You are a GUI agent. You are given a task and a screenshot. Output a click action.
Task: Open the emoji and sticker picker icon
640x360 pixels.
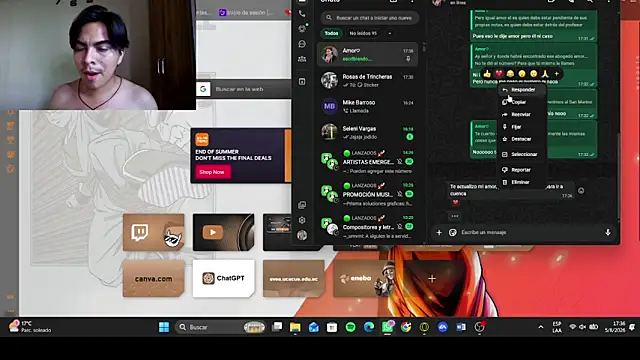point(453,232)
